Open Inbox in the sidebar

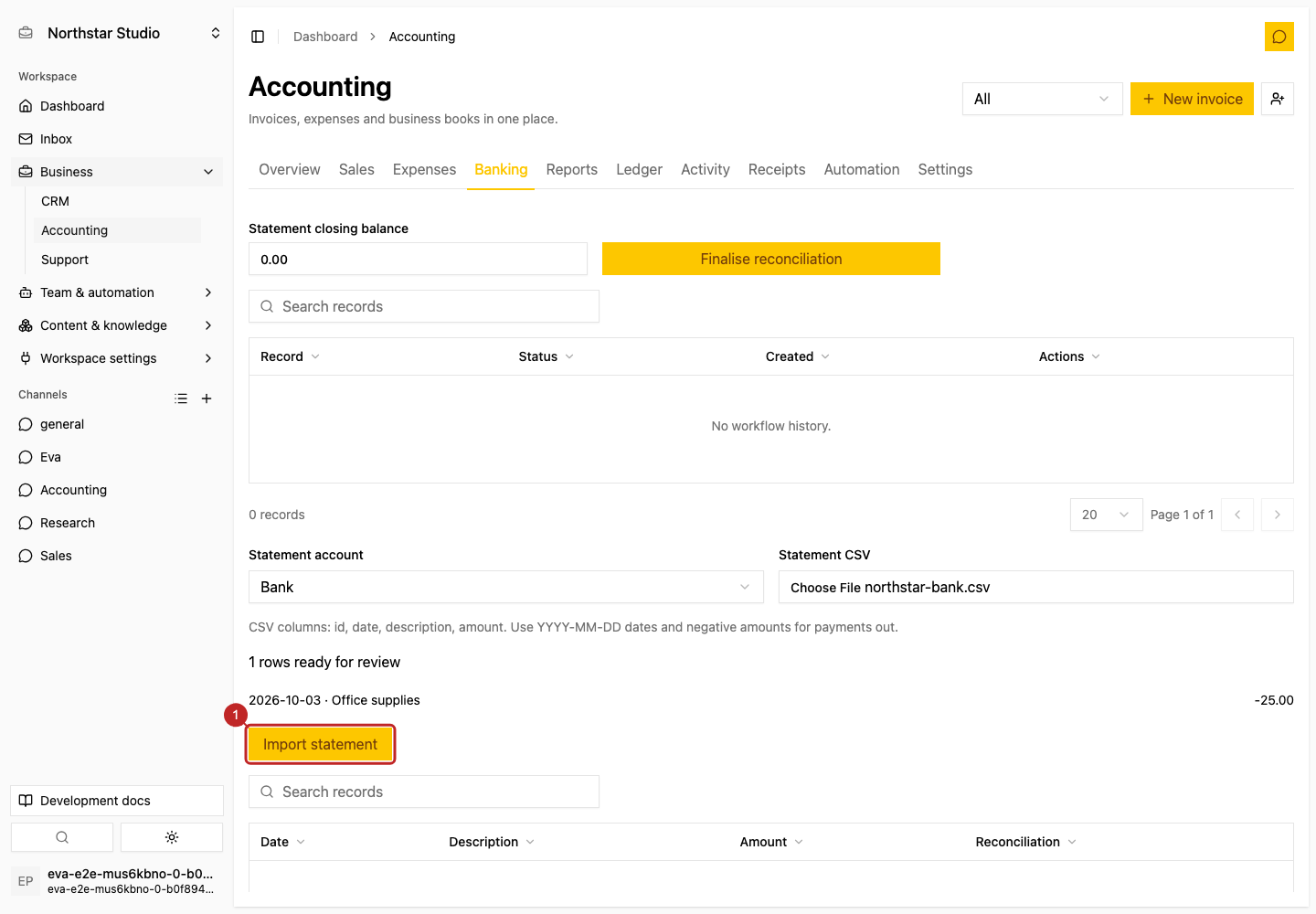(x=117, y=139)
